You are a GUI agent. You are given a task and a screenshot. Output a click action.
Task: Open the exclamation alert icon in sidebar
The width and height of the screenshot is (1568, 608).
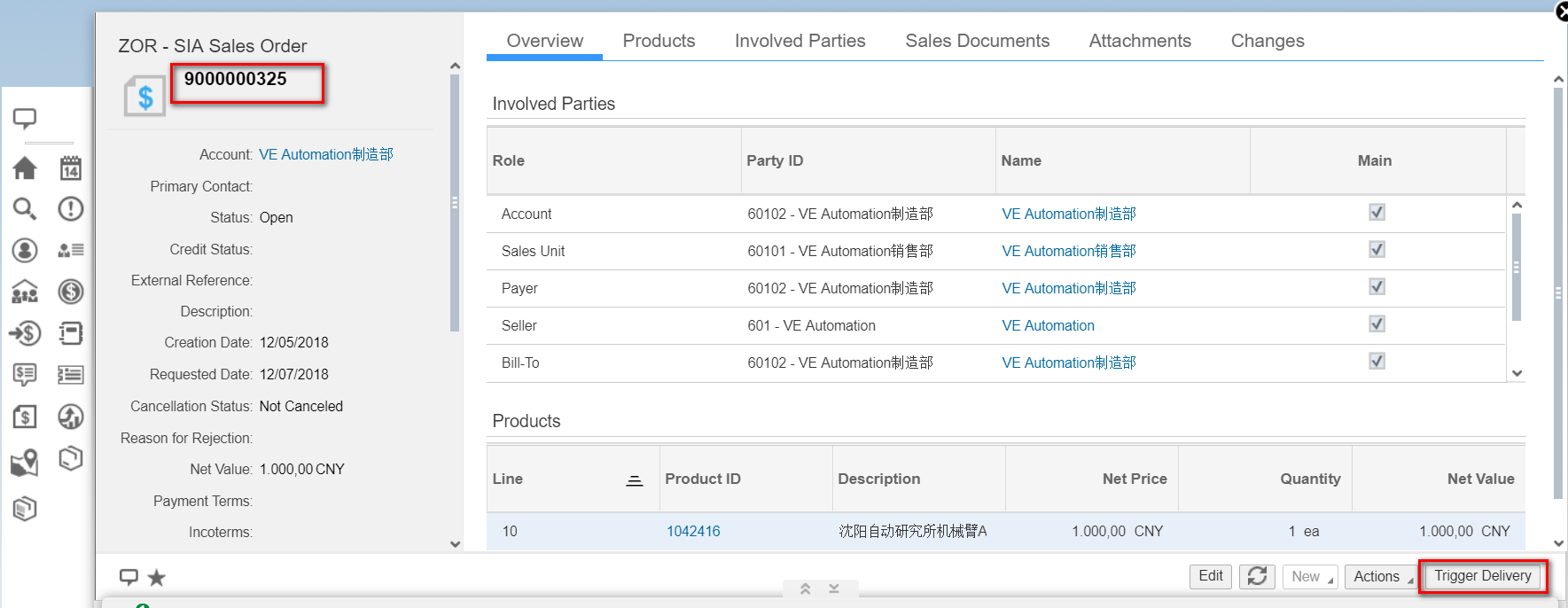point(71,208)
